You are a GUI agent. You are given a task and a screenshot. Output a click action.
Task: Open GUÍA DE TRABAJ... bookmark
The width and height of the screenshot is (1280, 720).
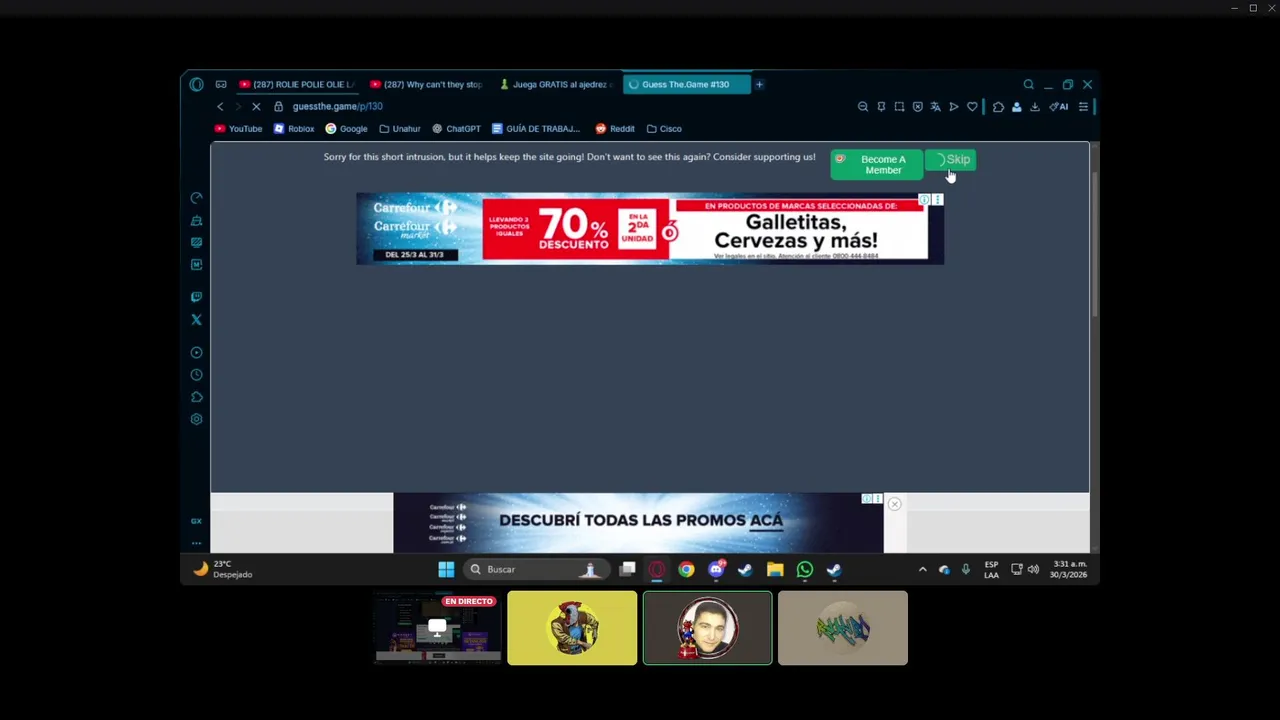point(536,129)
